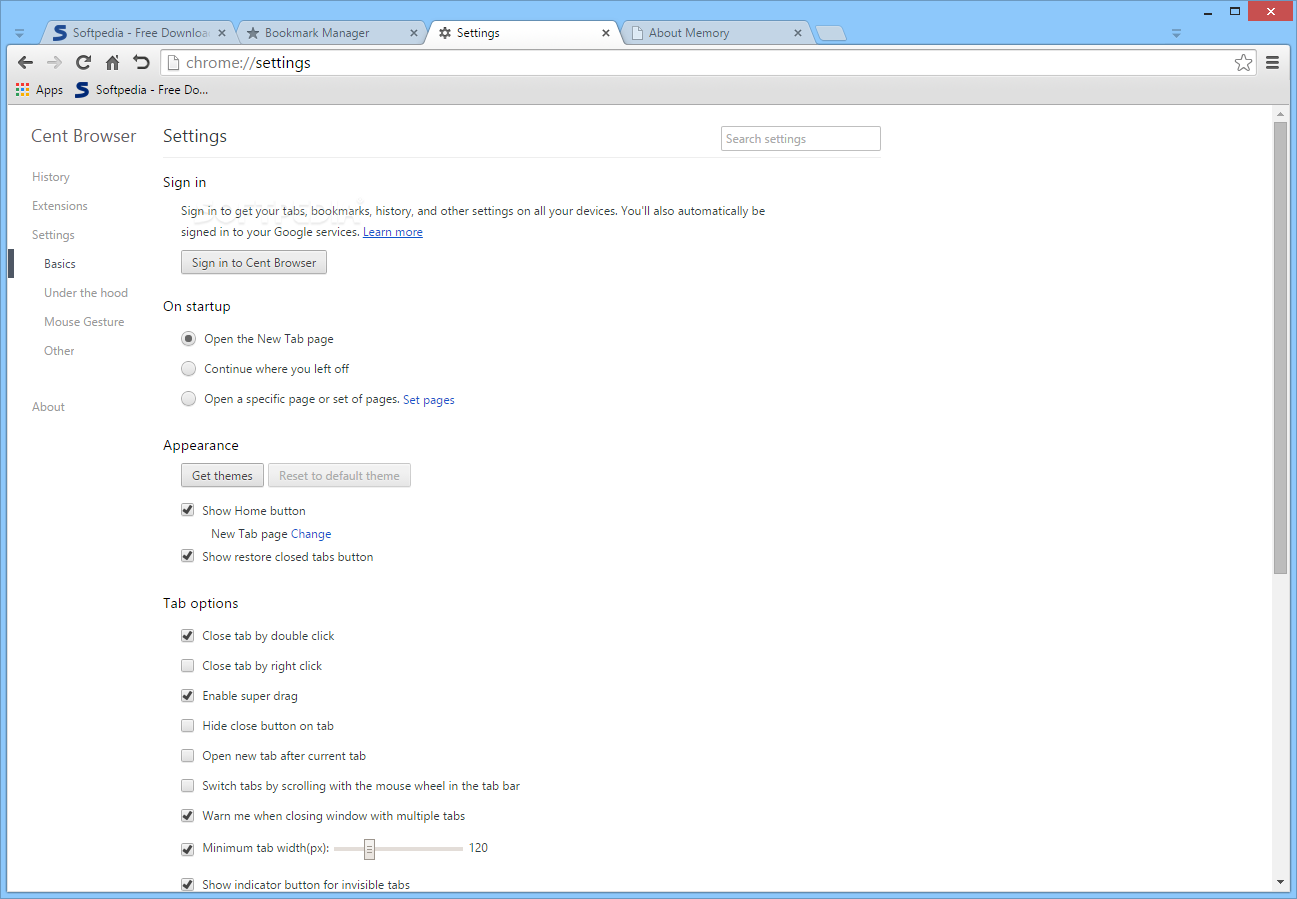The width and height of the screenshot is (1297, 899).
Task: Open the browser's hamburger menu
Action: 1272,62
